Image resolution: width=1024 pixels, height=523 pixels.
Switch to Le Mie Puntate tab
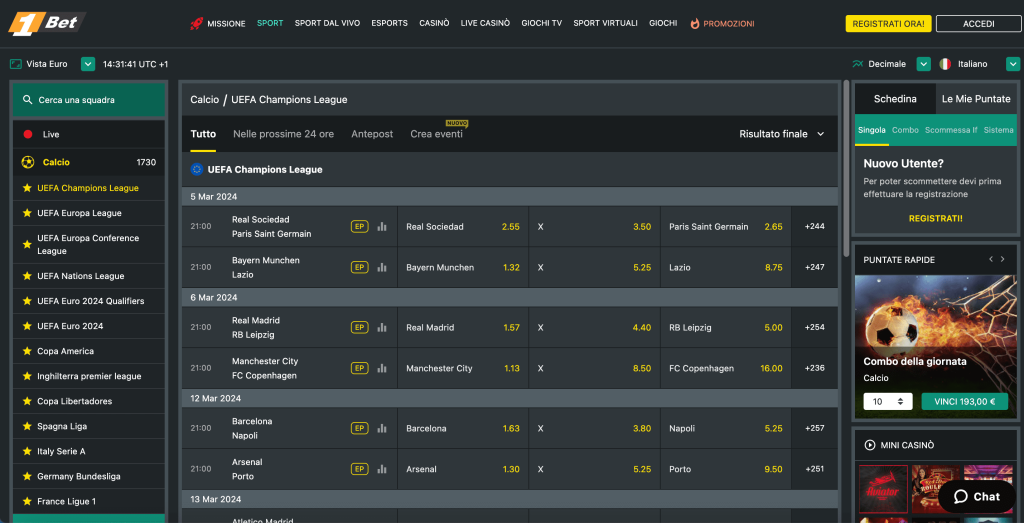pos(976,99)
